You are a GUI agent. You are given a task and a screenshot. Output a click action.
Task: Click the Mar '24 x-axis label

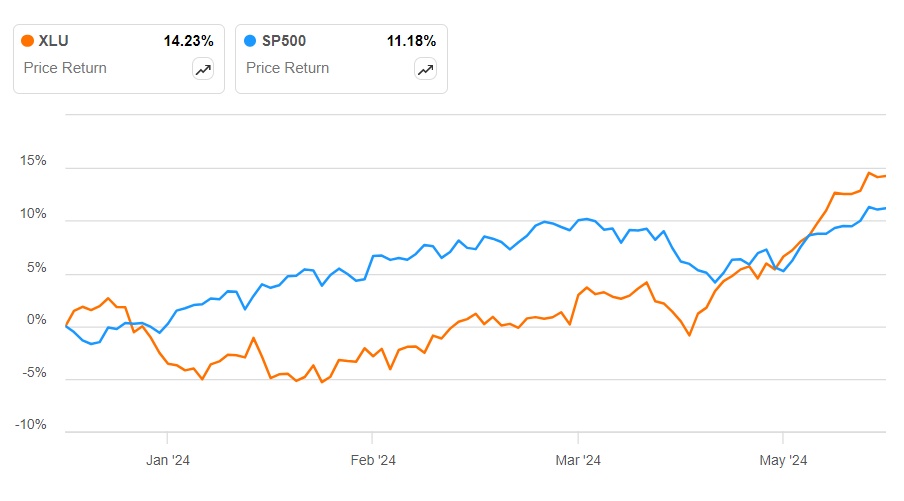pyautogui.click(x=578, y=461)
